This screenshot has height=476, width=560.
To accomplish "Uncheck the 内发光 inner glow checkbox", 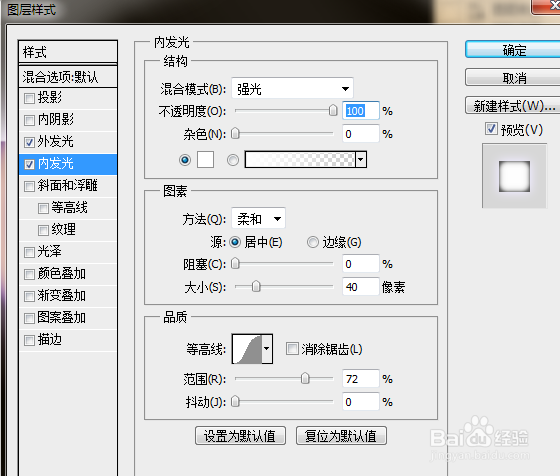I will tap(29, 164).
